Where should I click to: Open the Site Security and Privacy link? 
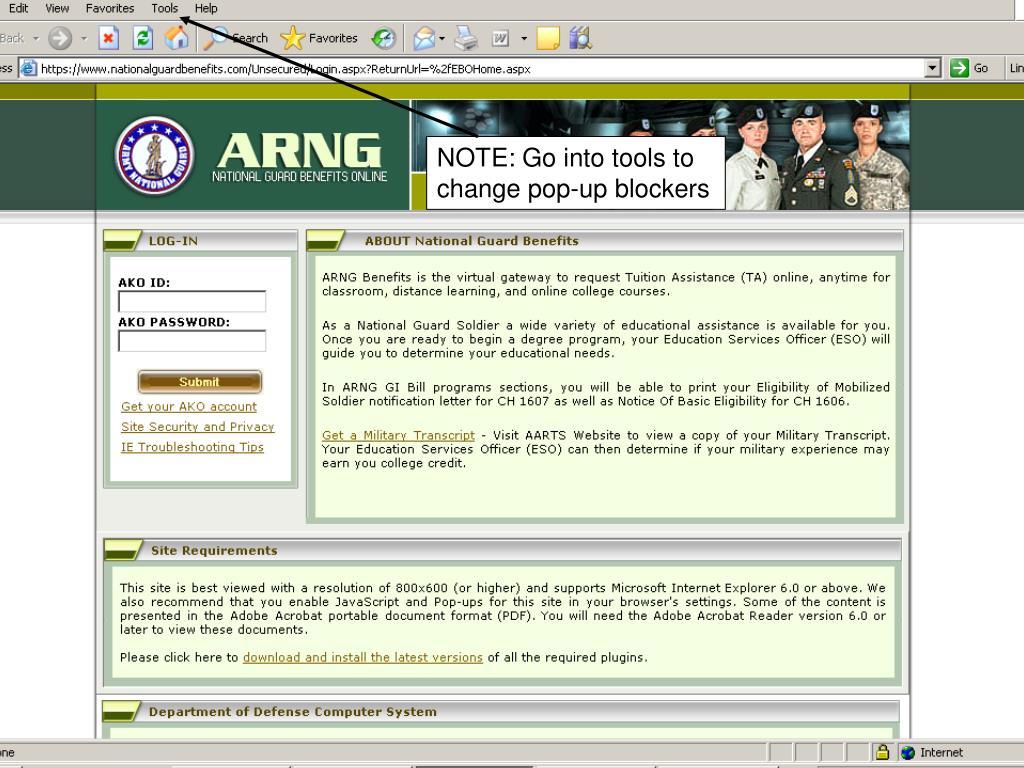(197, 426)
